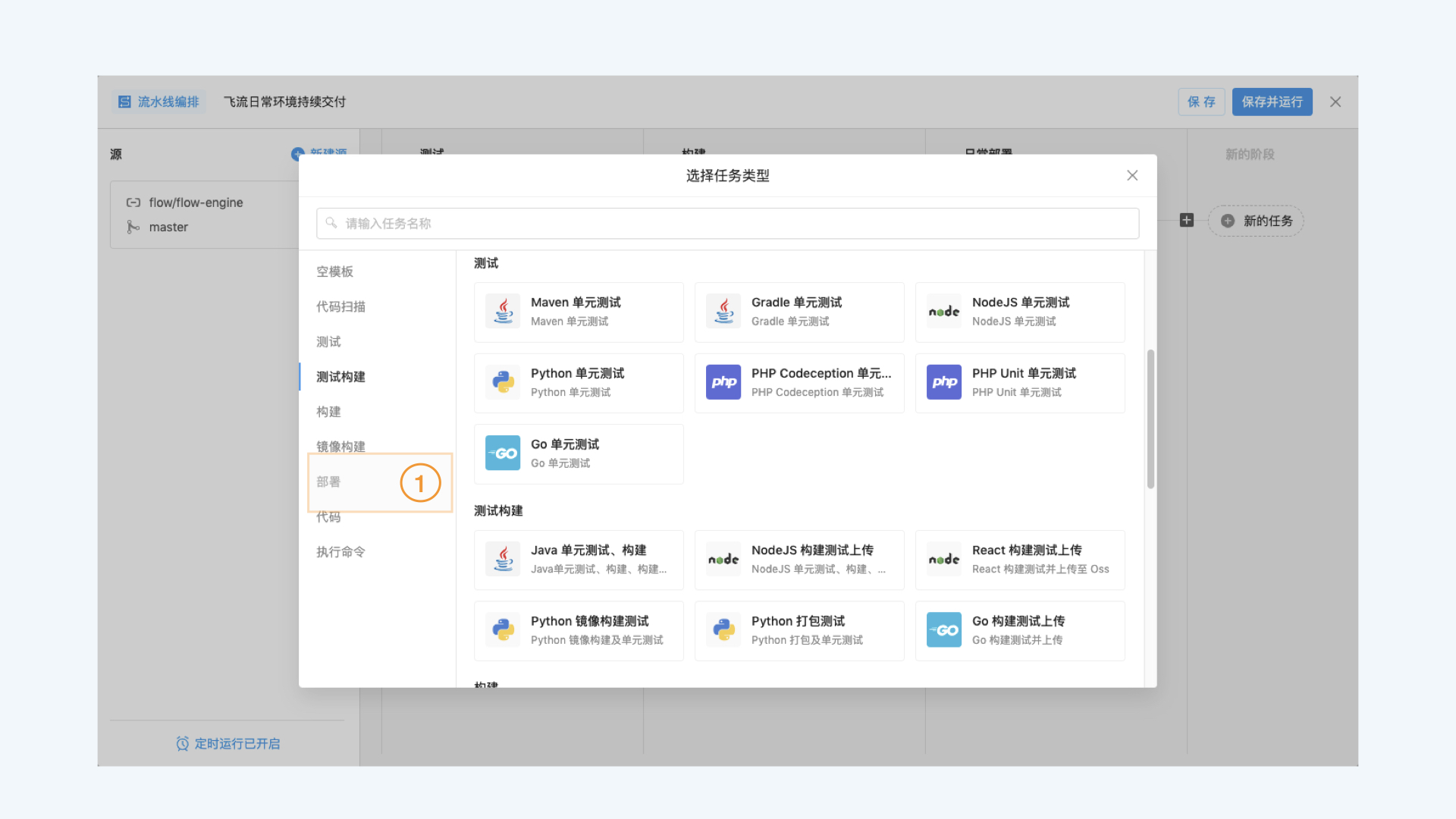Image resolution: width=1456 pixels, height=819 pixels.
Task: Click the Python 单元测试 Python icon
Action: pos(503,382)
